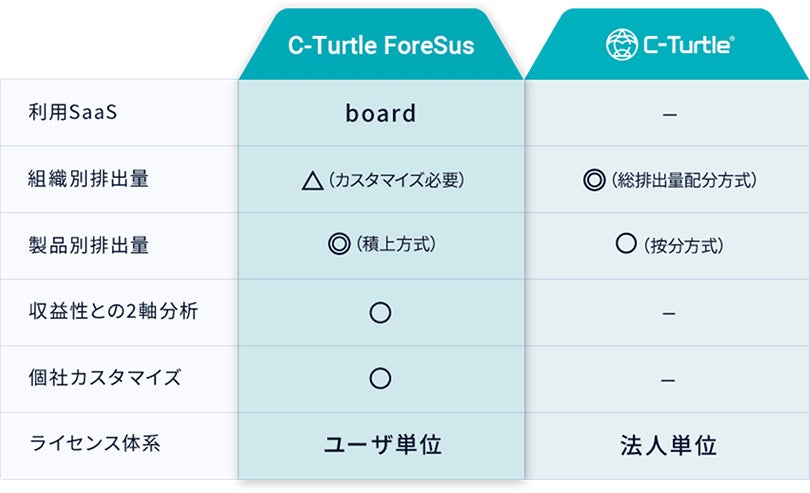Click the single circle next to 按分方式

coord(626,245)
